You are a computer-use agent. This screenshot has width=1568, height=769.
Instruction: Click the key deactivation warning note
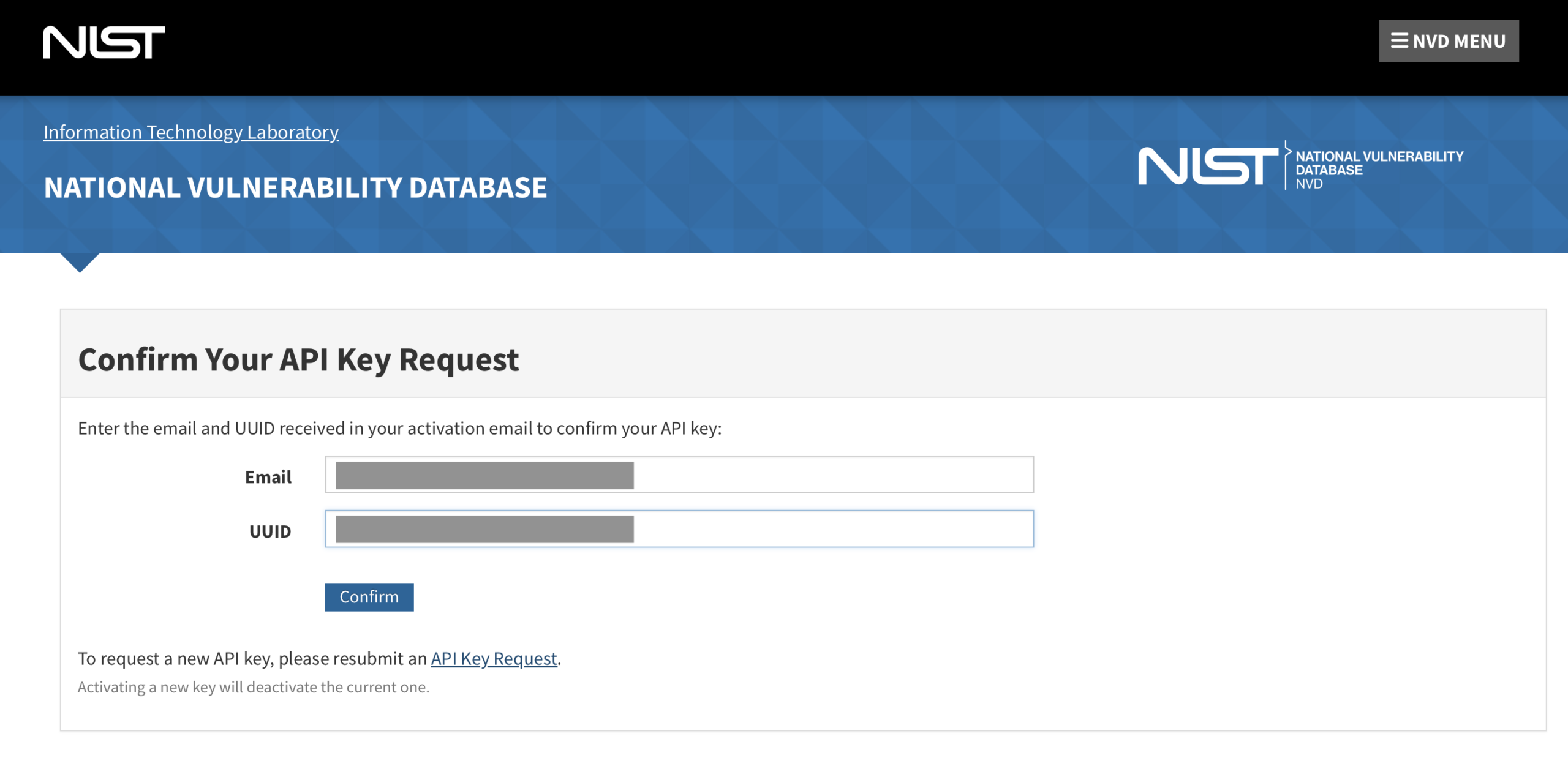[254, 687]
